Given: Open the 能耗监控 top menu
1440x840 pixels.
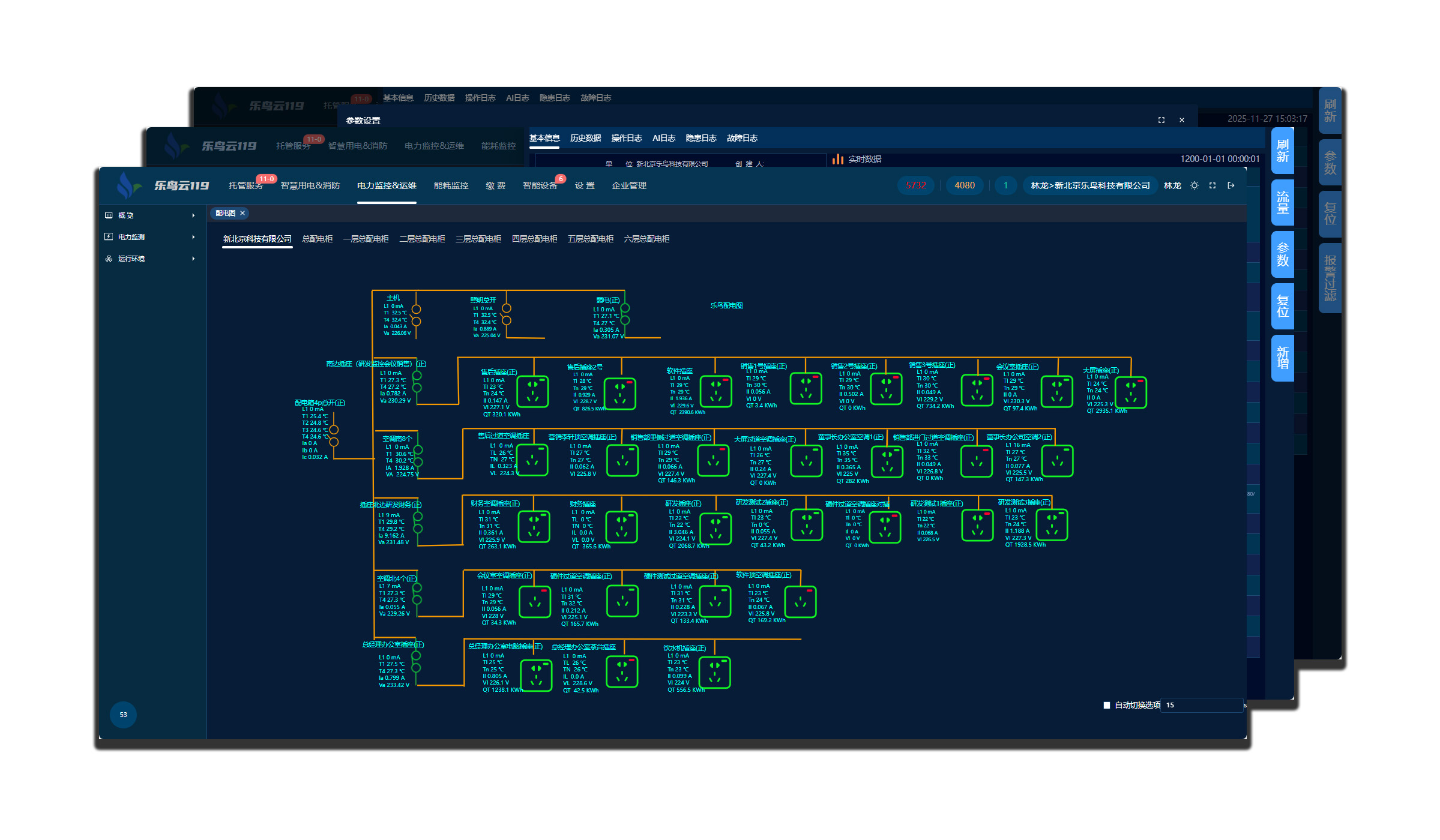Looking at the screenshot, I should tap(451, 186).
